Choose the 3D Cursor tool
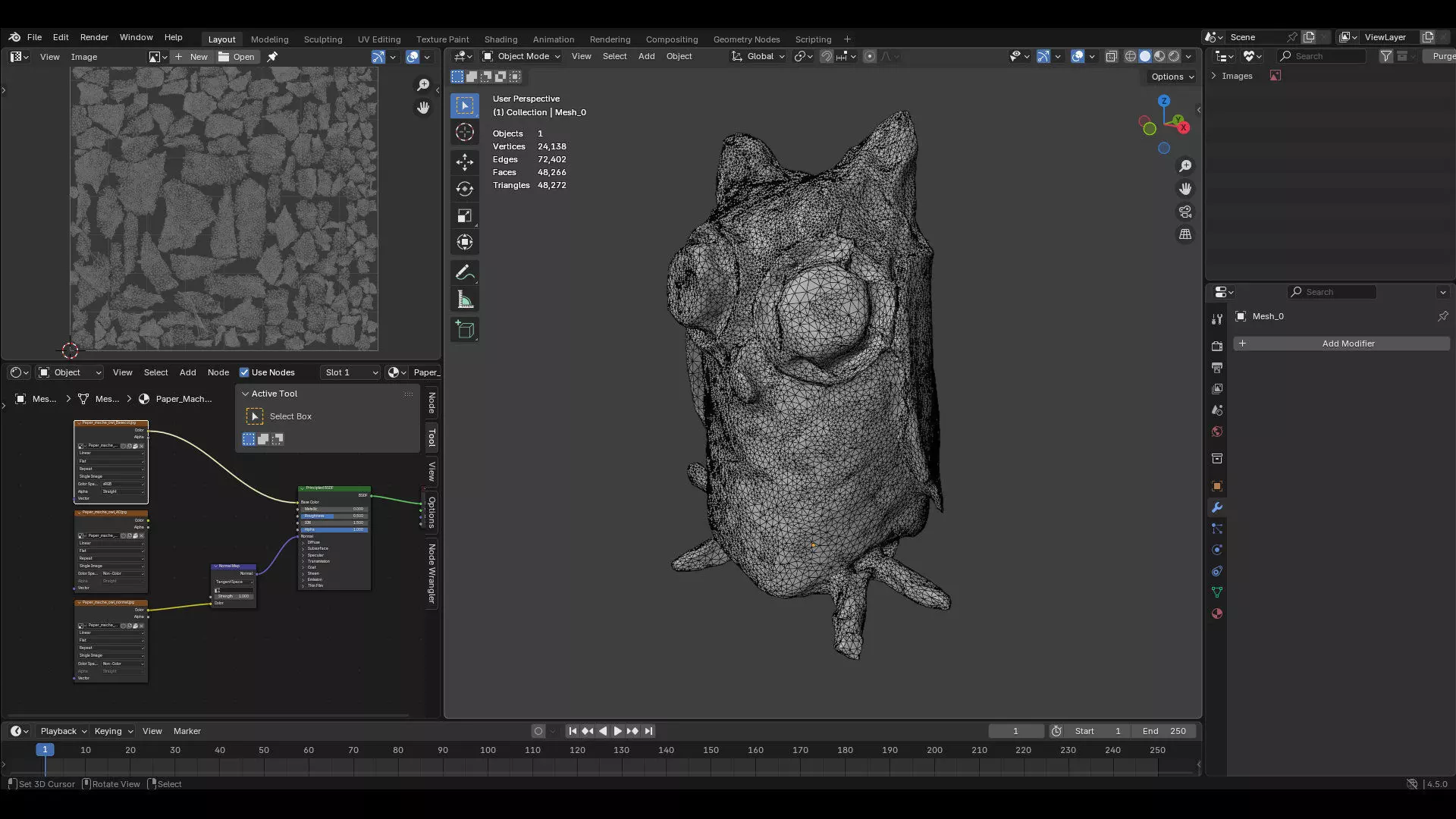 point(465,133)
